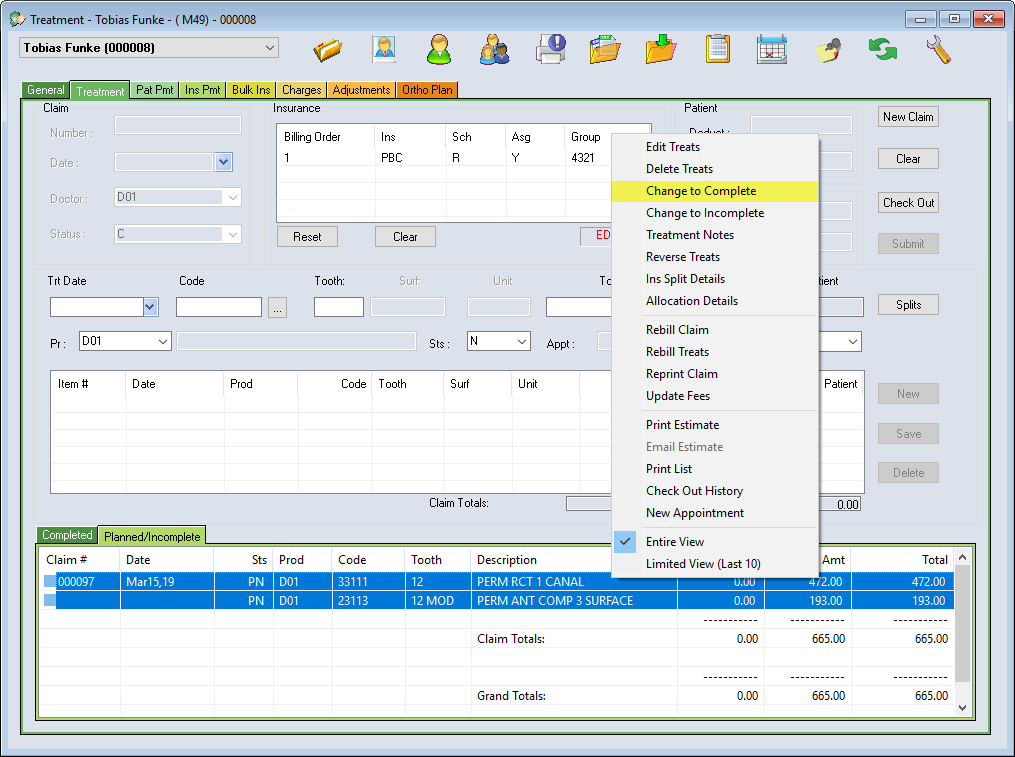
Task: Click the New Claim button
Action: coord(907,117)
